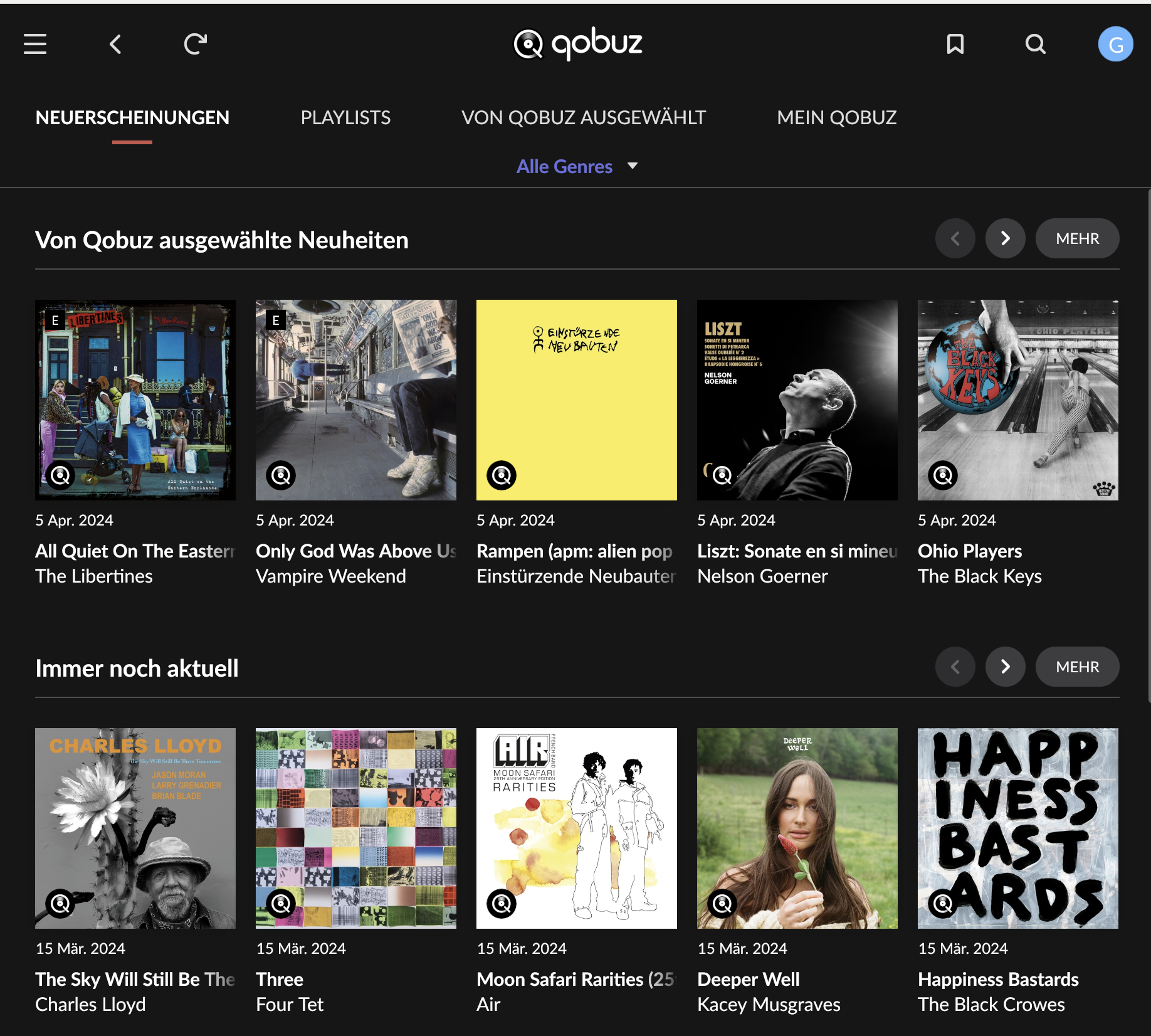Open Ohio Players album cover

pyautogui.click(x=1018, y=400)
